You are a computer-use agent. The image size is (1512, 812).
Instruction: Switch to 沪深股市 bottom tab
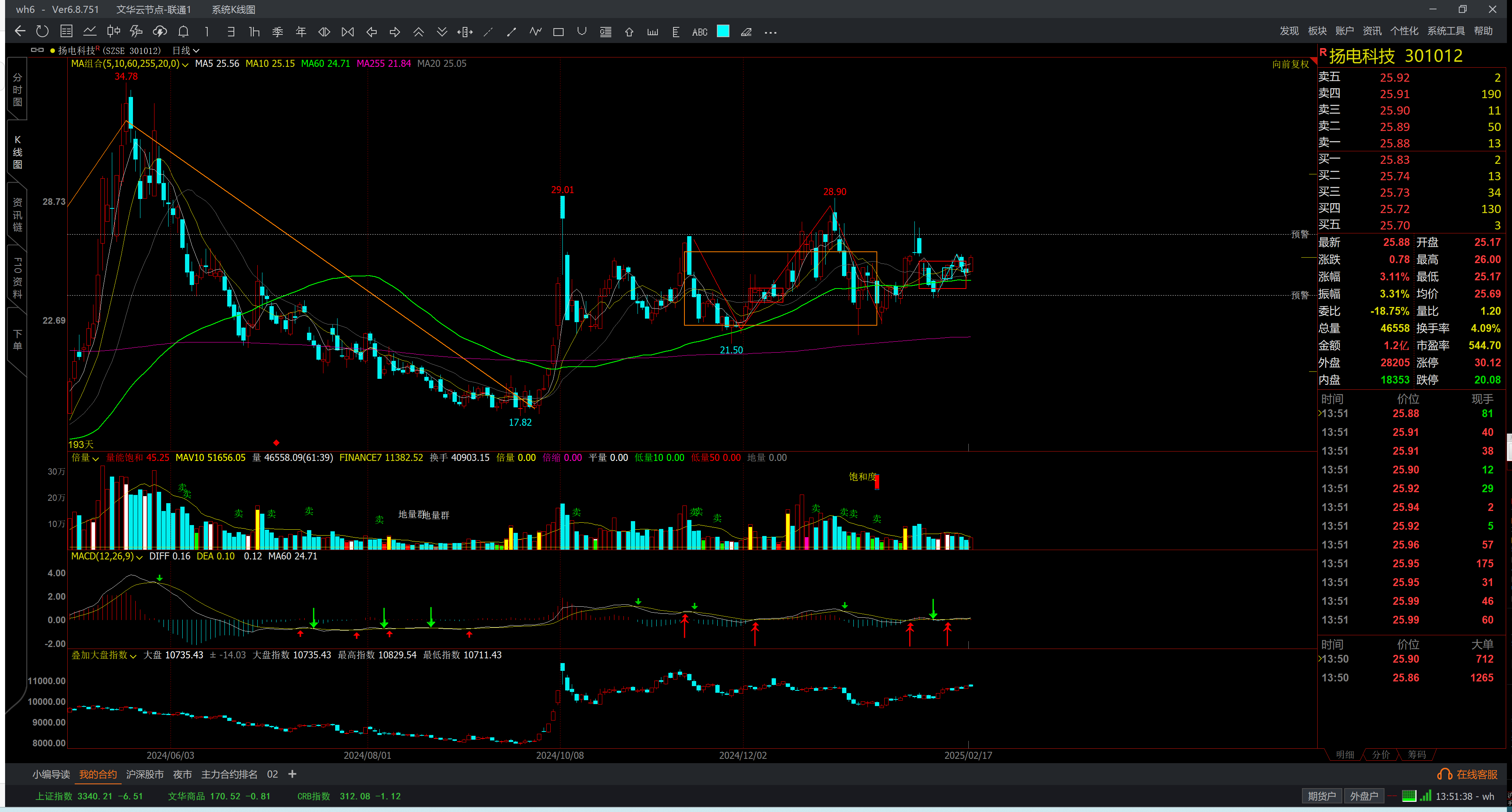pyautogui.click(x=145, y=774)
